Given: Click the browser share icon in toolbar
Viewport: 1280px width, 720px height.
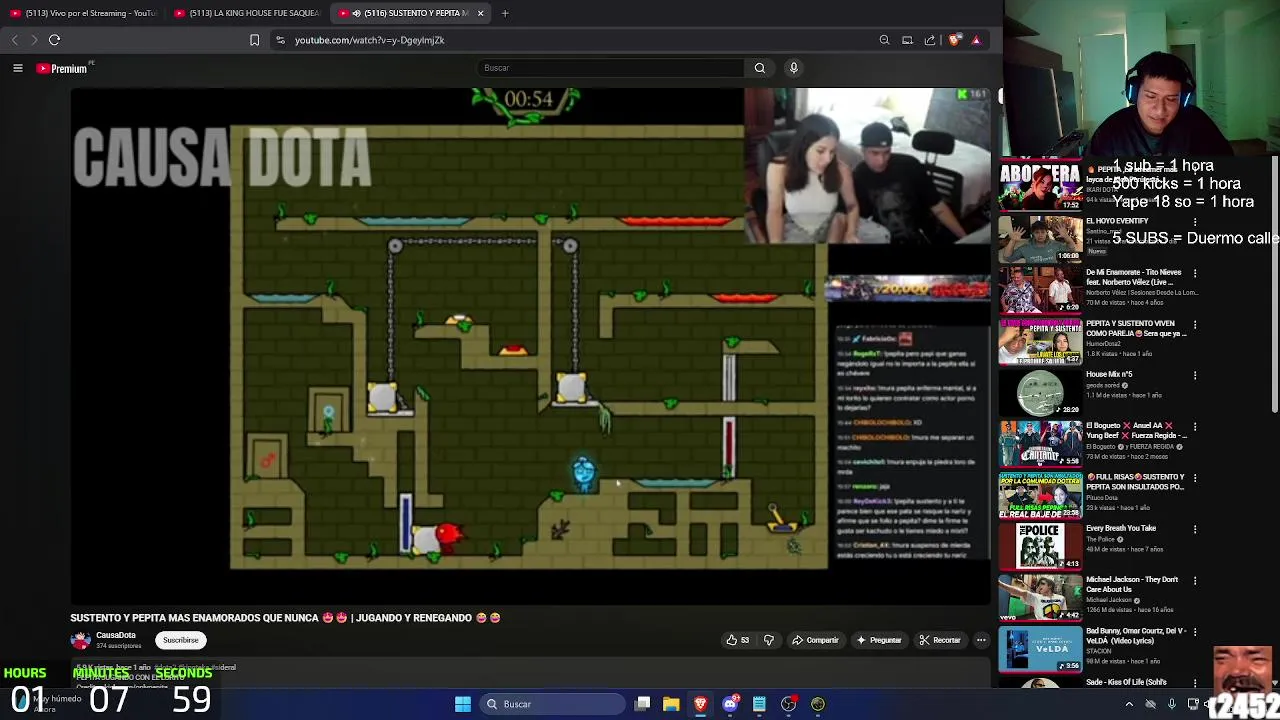Looking at the screenshot, I should [x=930, y=40].
